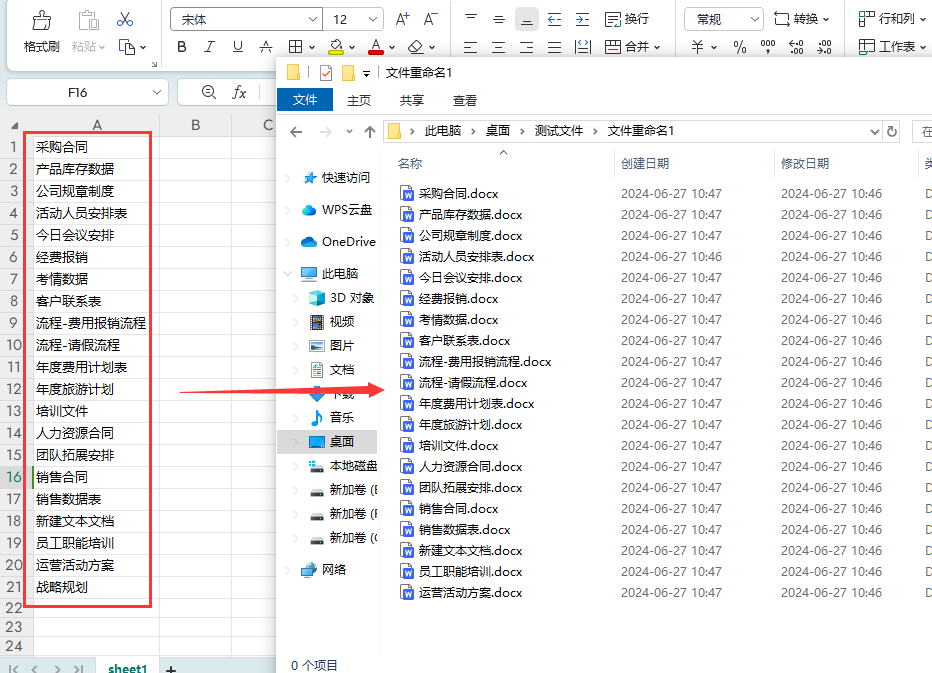
Task: Open the recent locations dropdown arrow
Action: click(x=349, y=132)
